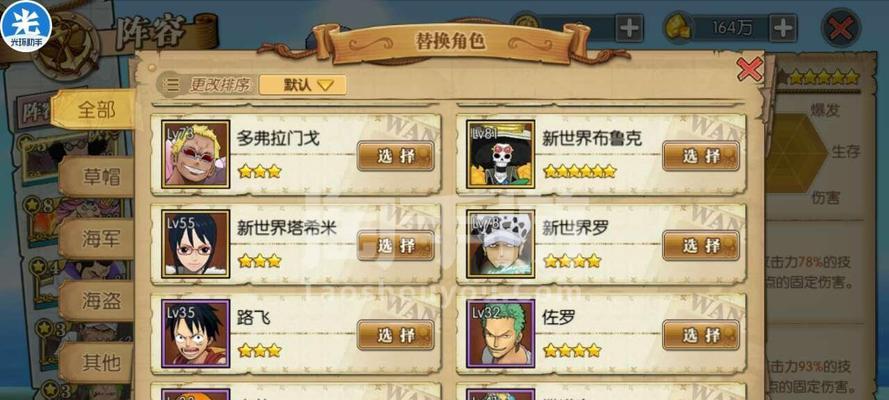The image size is (889, 400).
Task: Open the 海盗 category tab
Action: coord(100,300)
